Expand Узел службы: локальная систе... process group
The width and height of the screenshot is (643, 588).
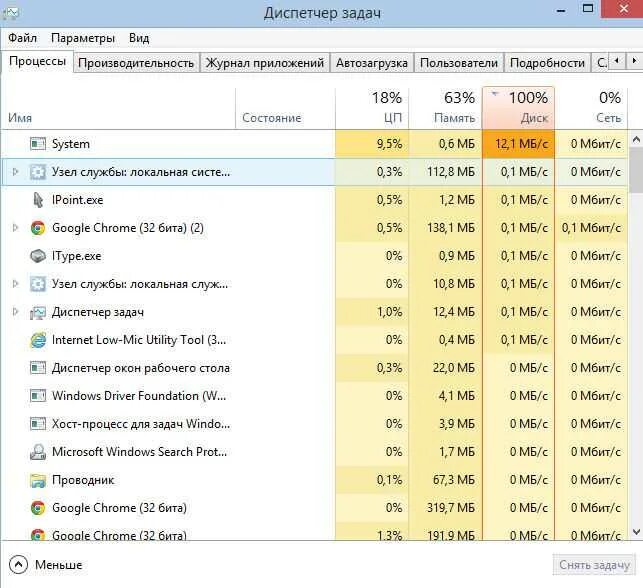tap(16, 172)
